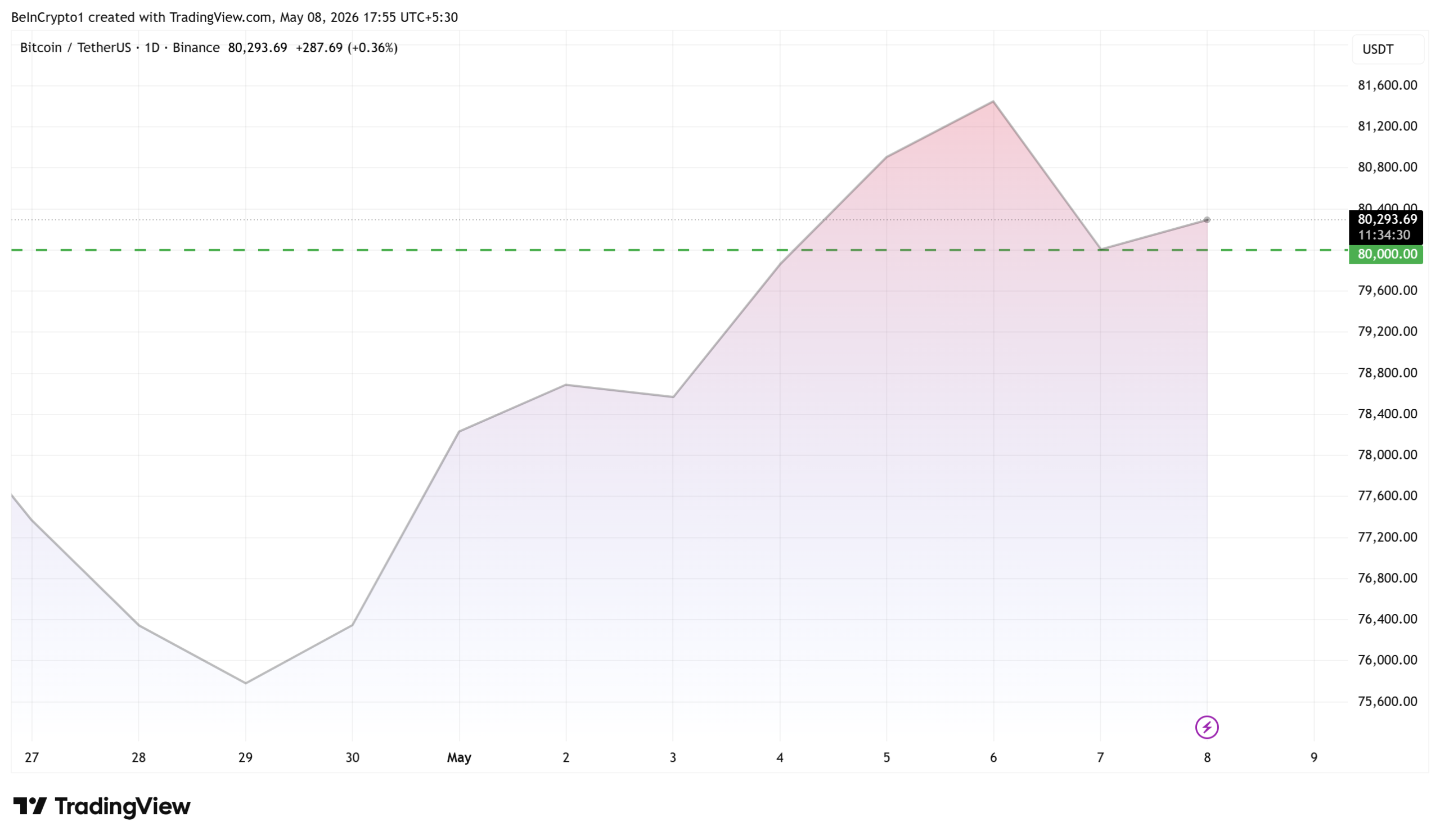
Task: Click the 11:34:30 countdown timer label
Action: point(1384,234)
